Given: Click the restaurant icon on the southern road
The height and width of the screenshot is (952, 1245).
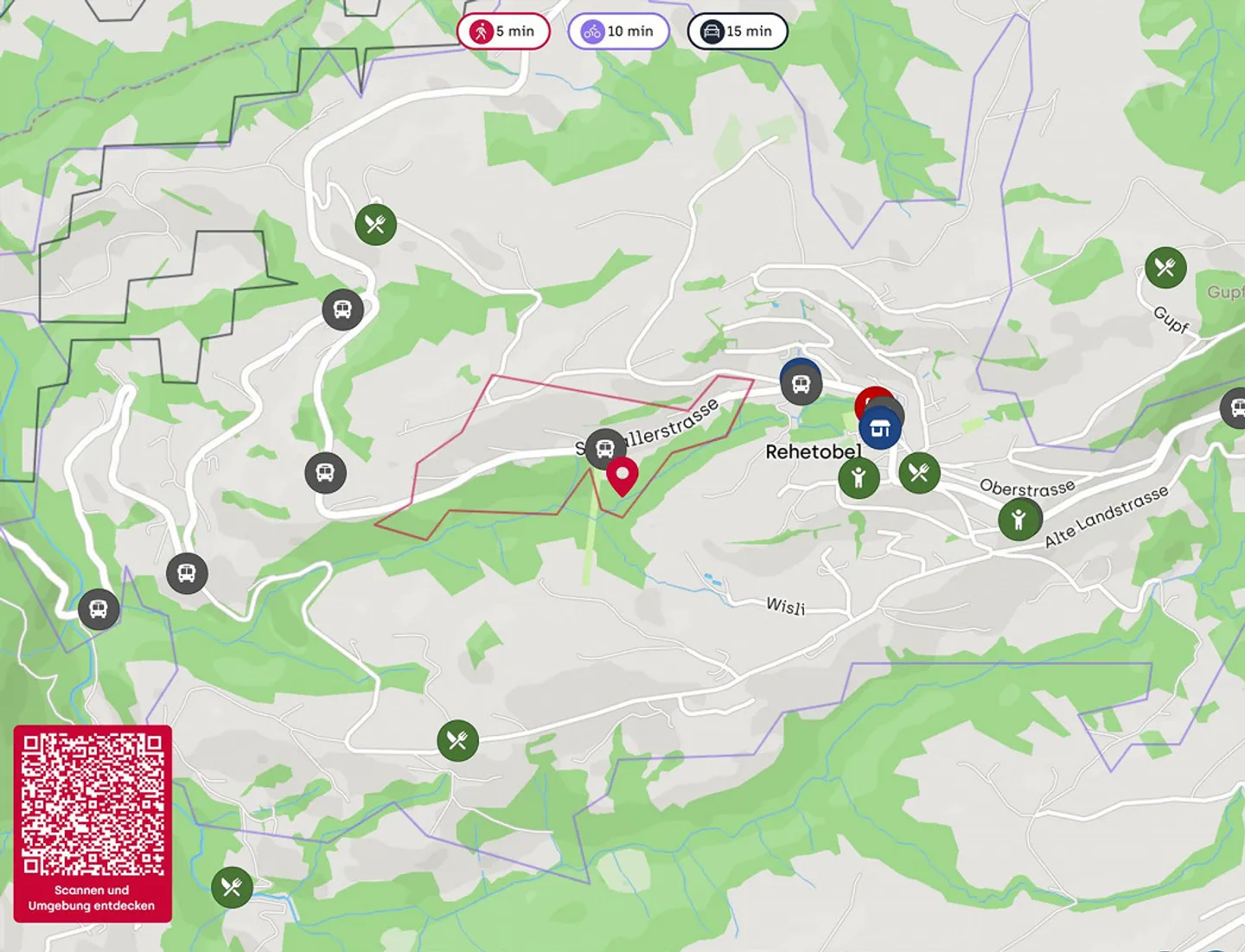Looking at the screenshot, I should click(457, 741).
